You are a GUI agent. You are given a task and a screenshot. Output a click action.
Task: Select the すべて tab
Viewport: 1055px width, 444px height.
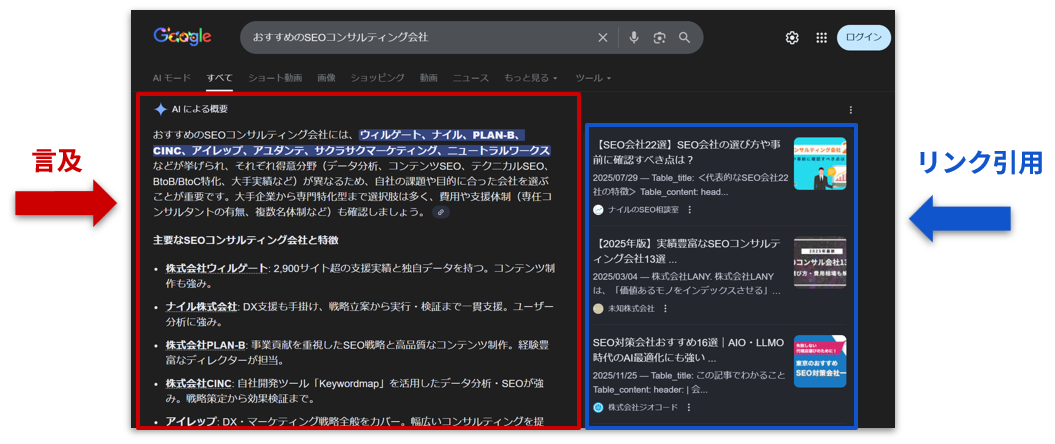coord(220,78)
